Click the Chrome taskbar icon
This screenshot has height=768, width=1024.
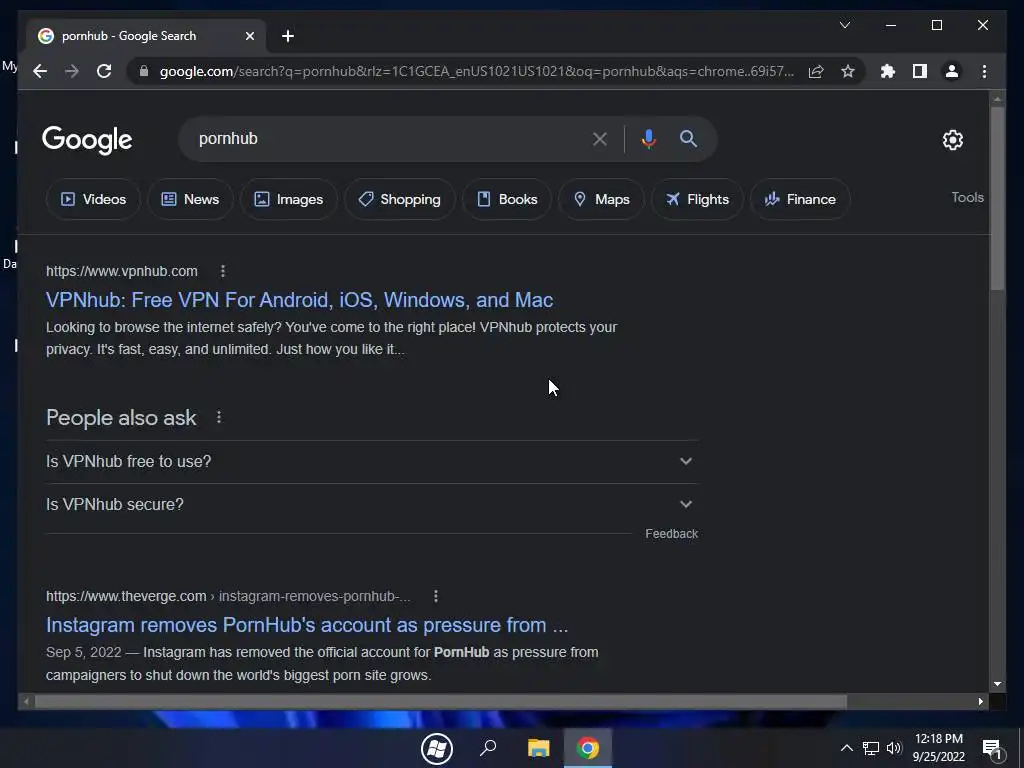(588, 748)
